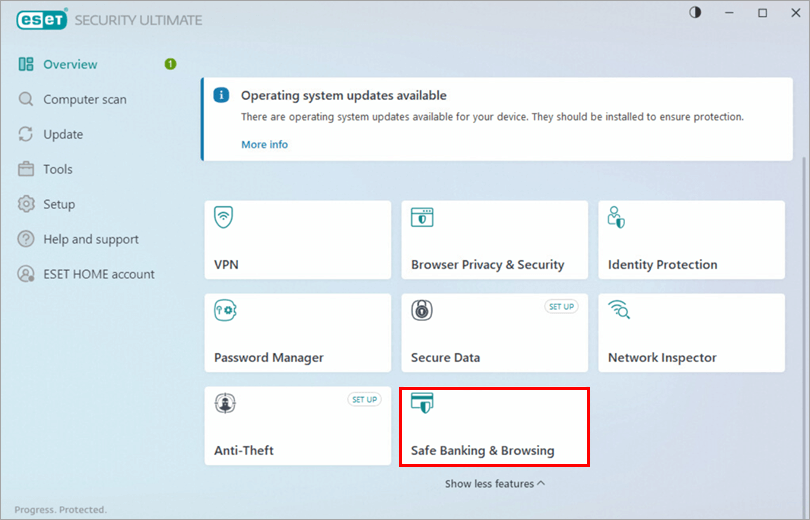Open Browser Privacy & Security tile

pos(494,240)
